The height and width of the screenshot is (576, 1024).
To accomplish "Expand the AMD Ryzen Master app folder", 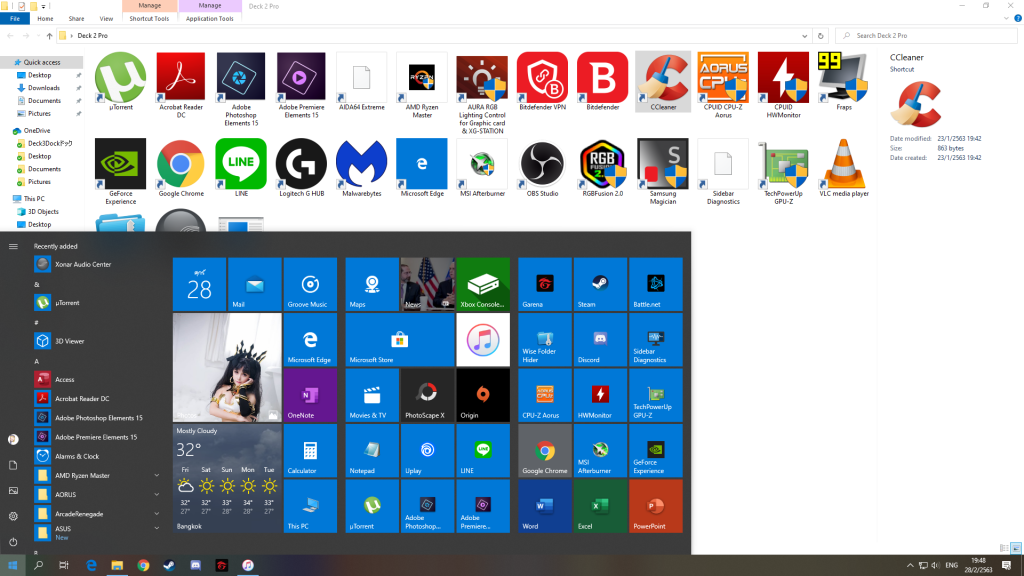I will pyautogui.click(x=157, y=475).
